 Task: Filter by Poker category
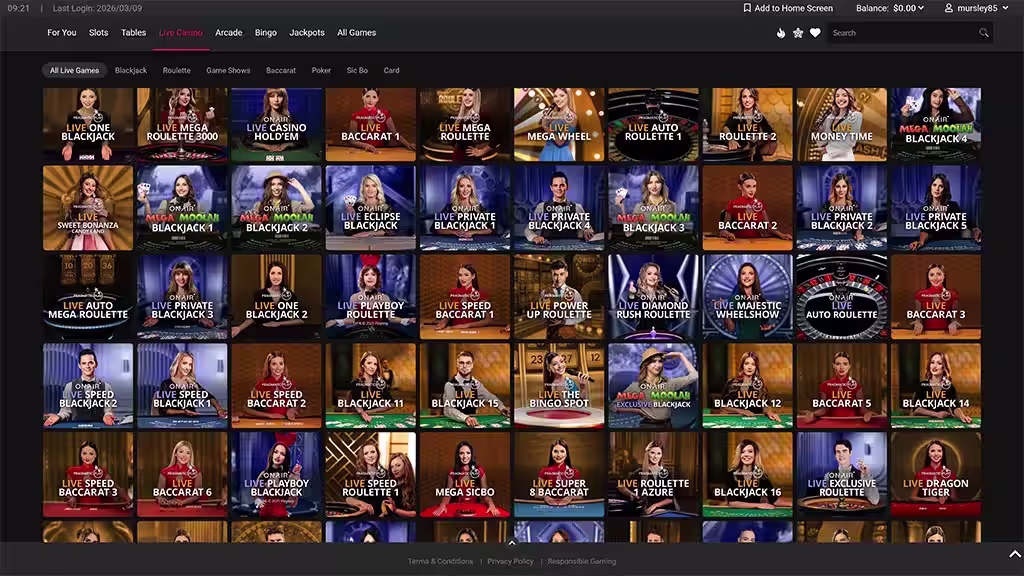click(x=321, y=71)
